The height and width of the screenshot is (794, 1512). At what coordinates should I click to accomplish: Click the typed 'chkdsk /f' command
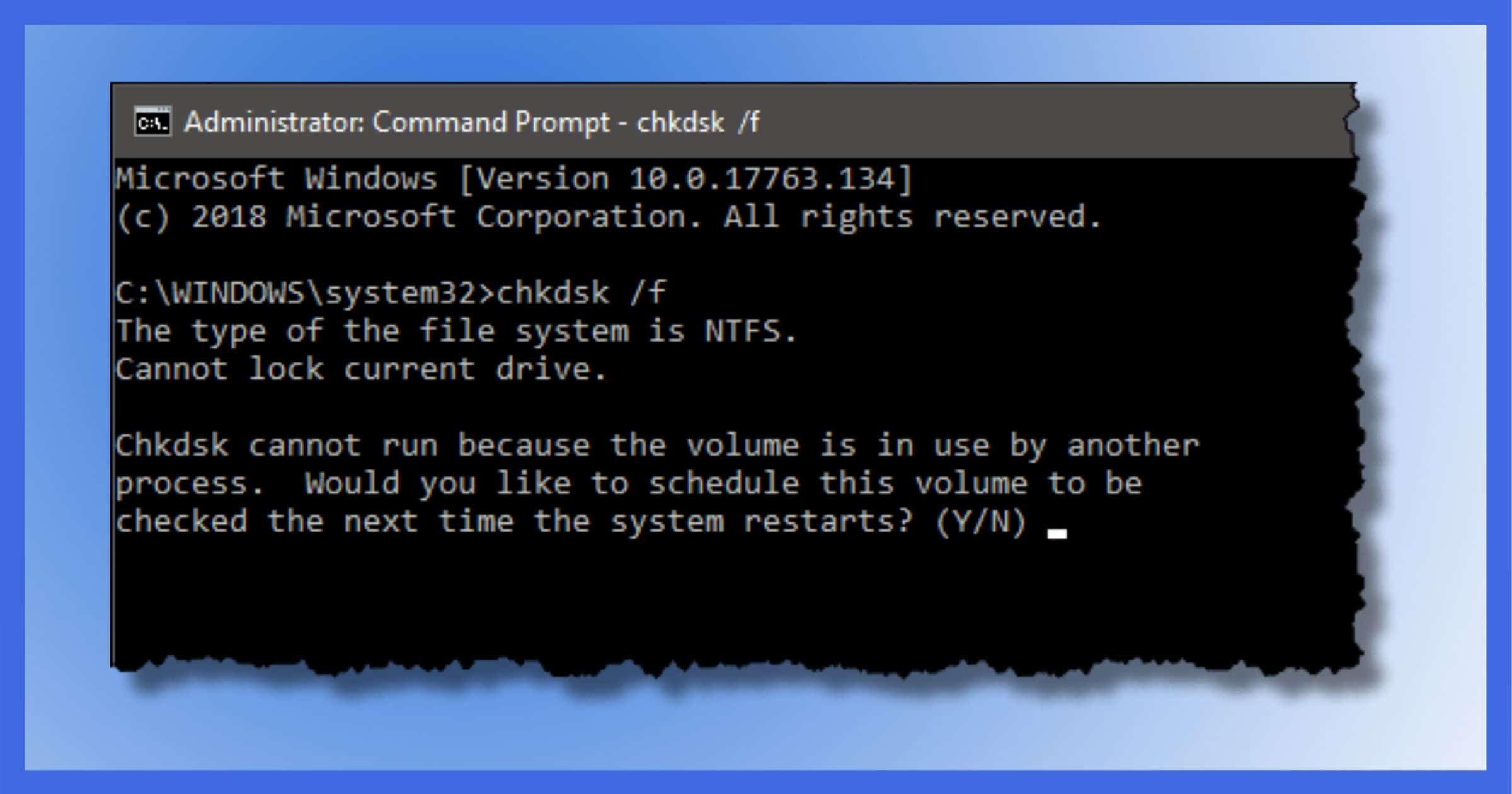click(x=581, y=293)
